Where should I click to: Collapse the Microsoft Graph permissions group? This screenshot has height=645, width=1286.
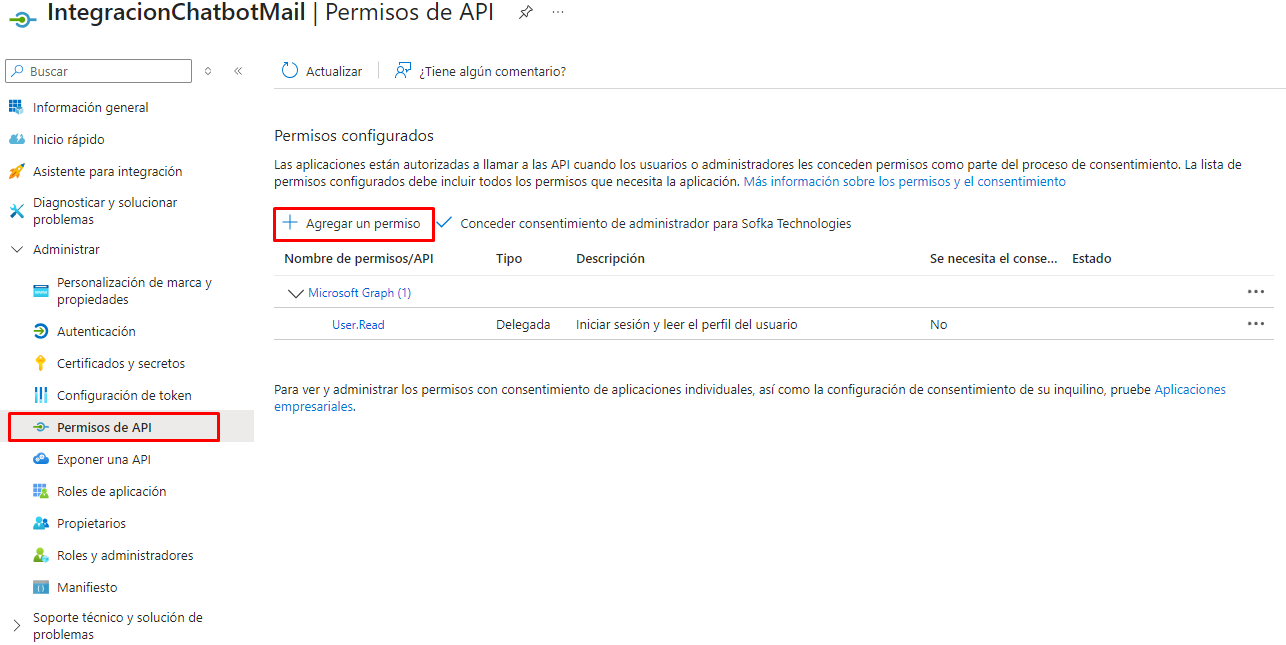[x=295, y=293]
